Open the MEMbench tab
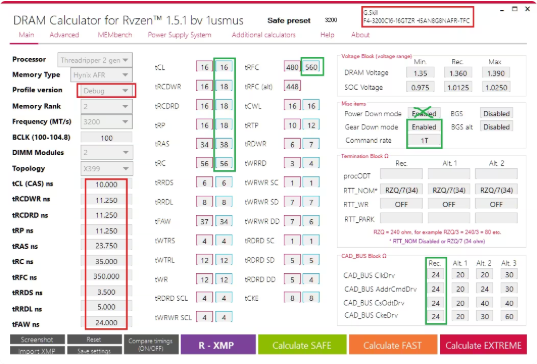537x364 pixels. (115, 35)
